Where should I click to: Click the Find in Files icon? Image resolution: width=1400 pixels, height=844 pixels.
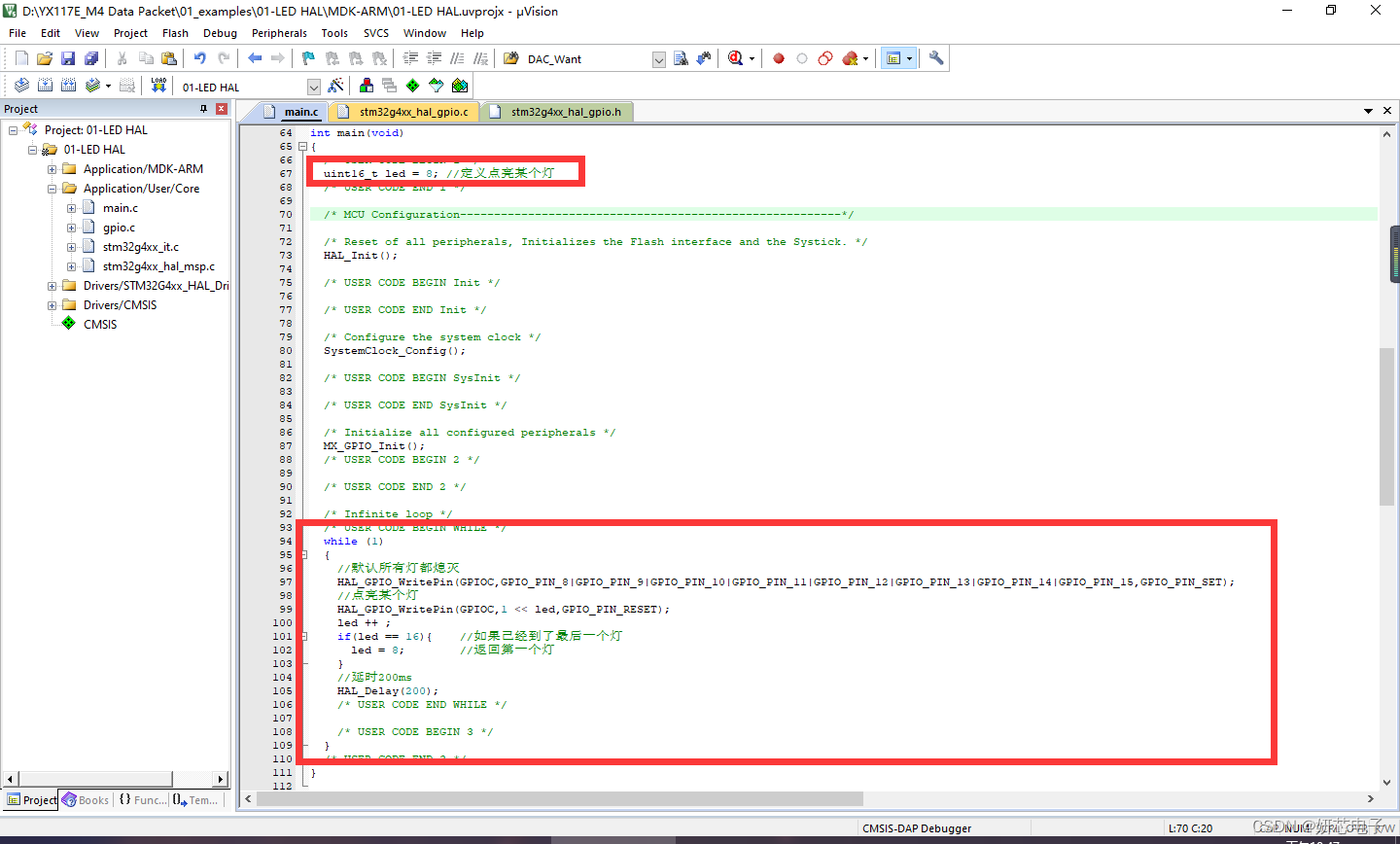[x=510, y=58]
